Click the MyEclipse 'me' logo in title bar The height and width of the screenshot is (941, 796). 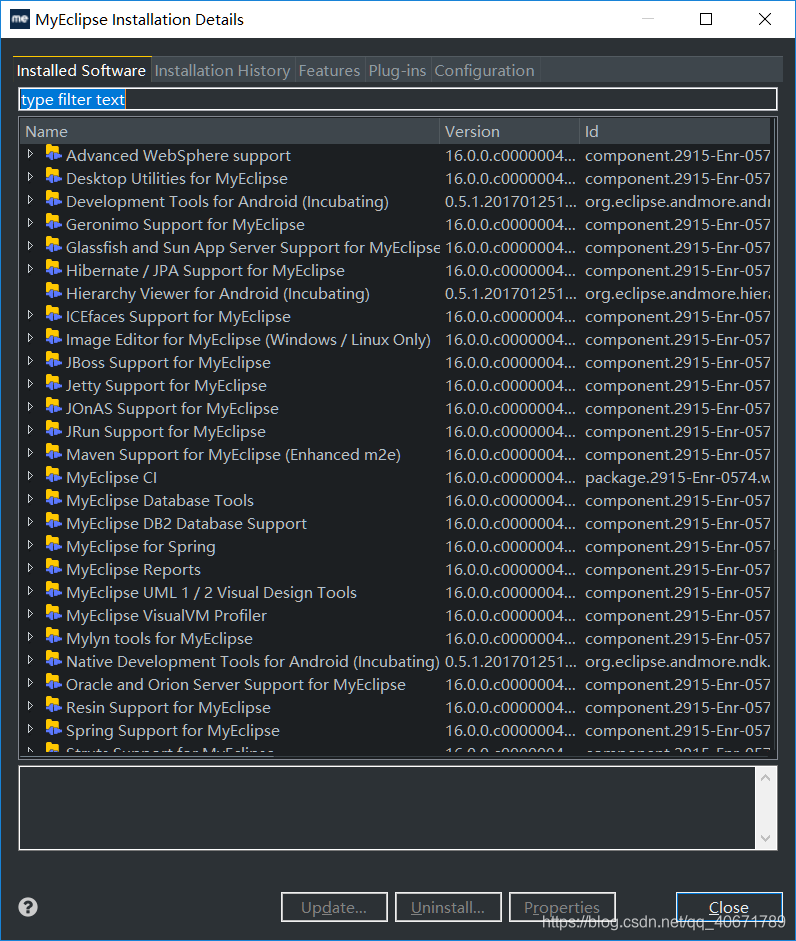[x=20, y=19]
